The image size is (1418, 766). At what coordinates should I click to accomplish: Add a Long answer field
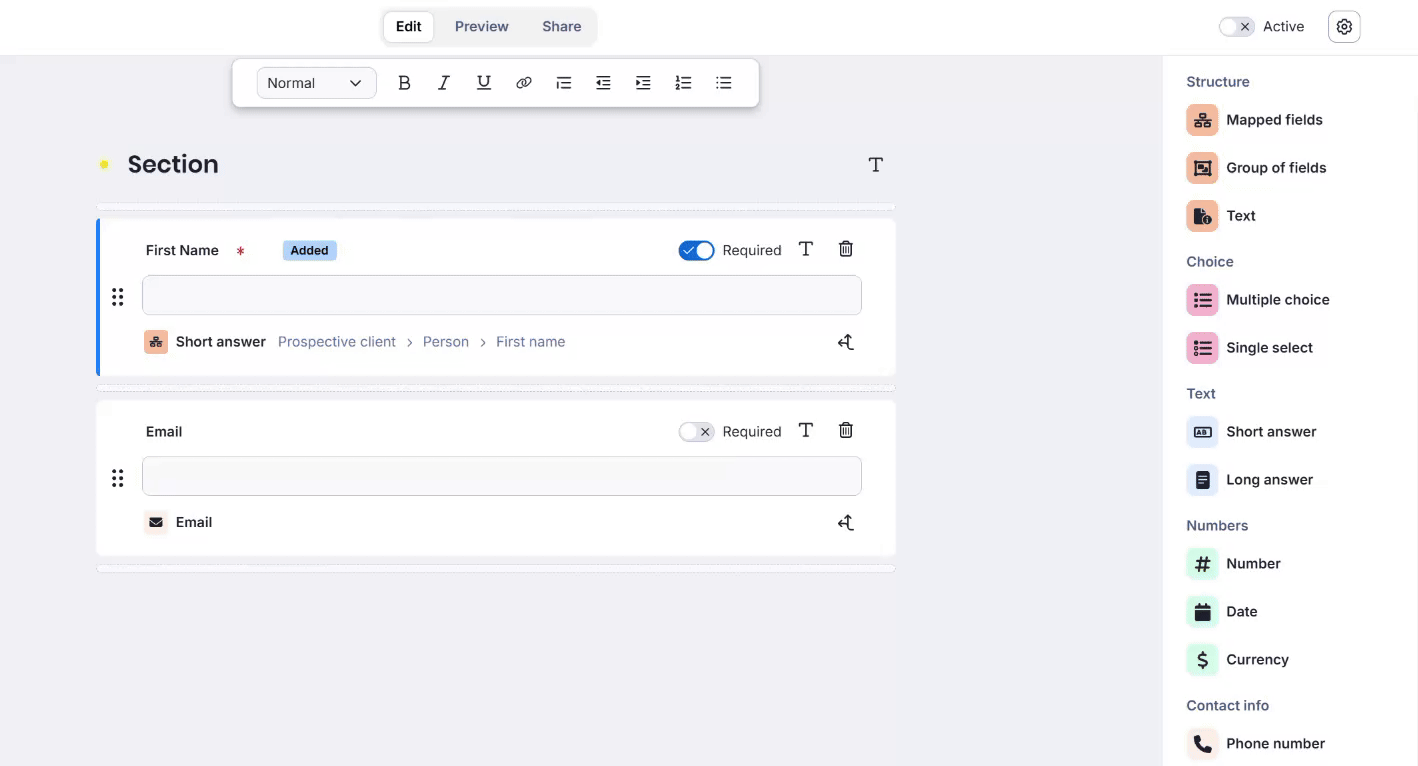[x=1250, y=480]
